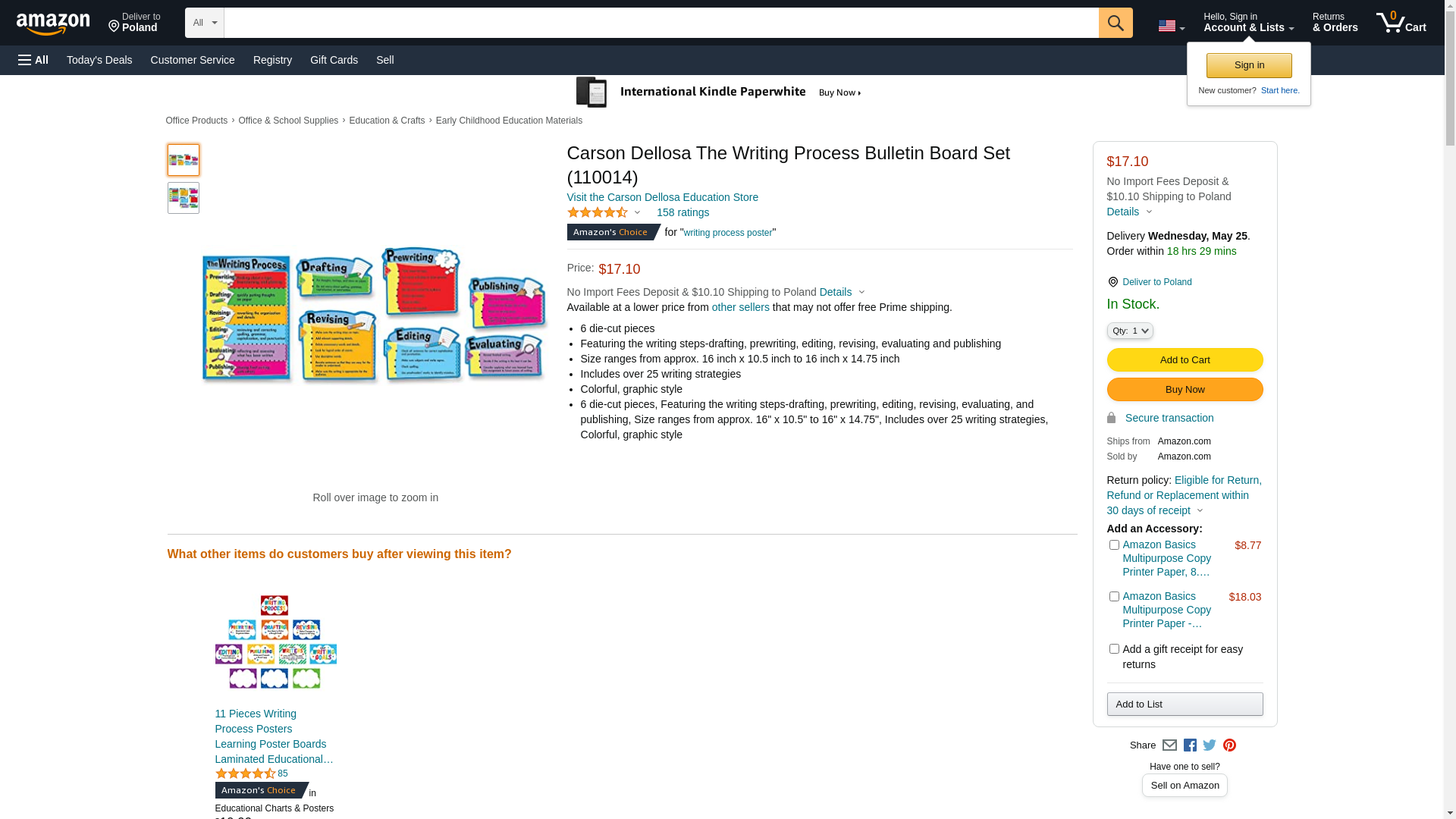1456x819 pixels.
Task: Check the first Amazon Basics Copy Paper accessory
Action: coord(1114,545)
